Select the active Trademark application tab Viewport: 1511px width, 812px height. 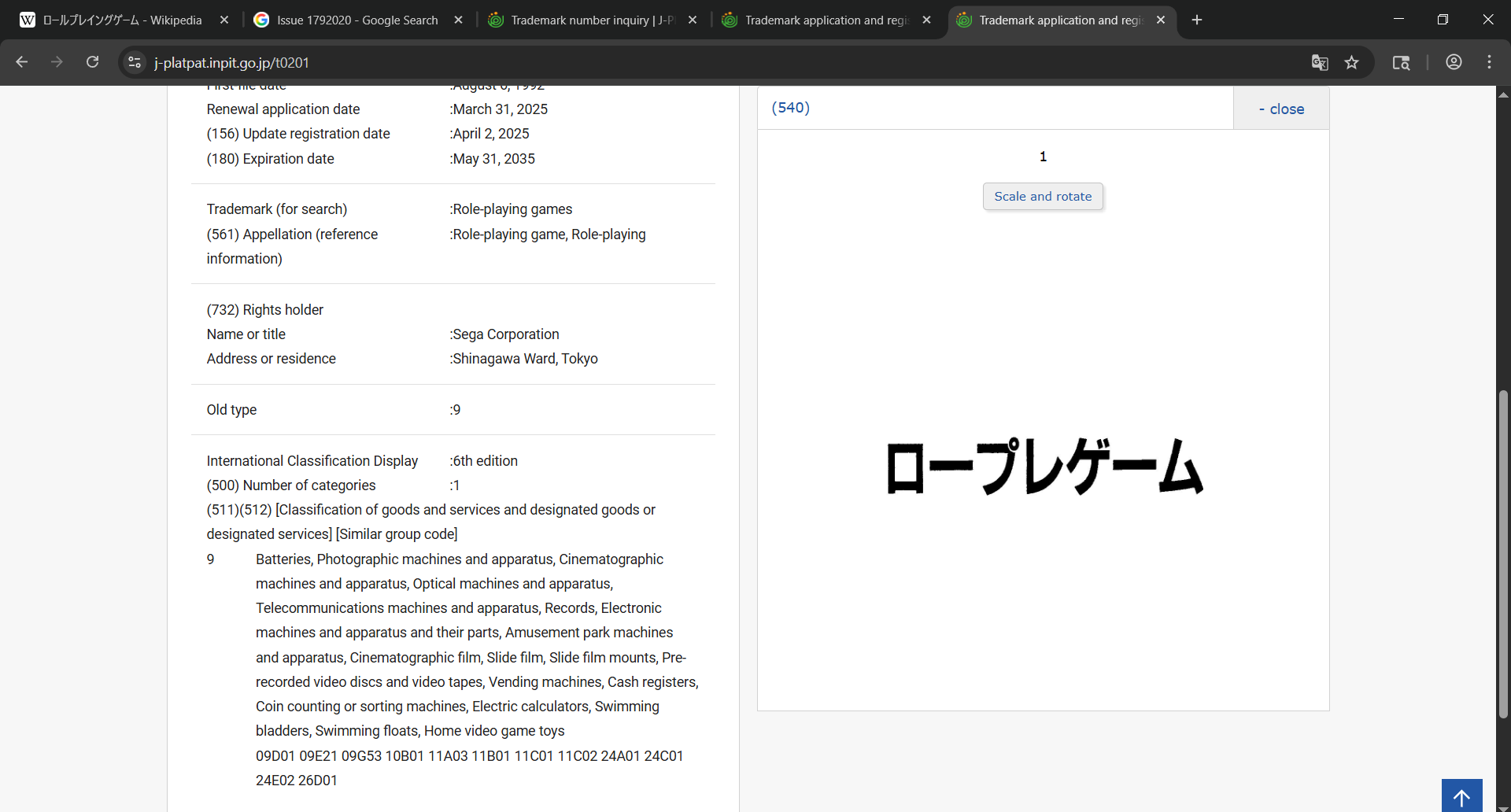[x=1061, y=20]
